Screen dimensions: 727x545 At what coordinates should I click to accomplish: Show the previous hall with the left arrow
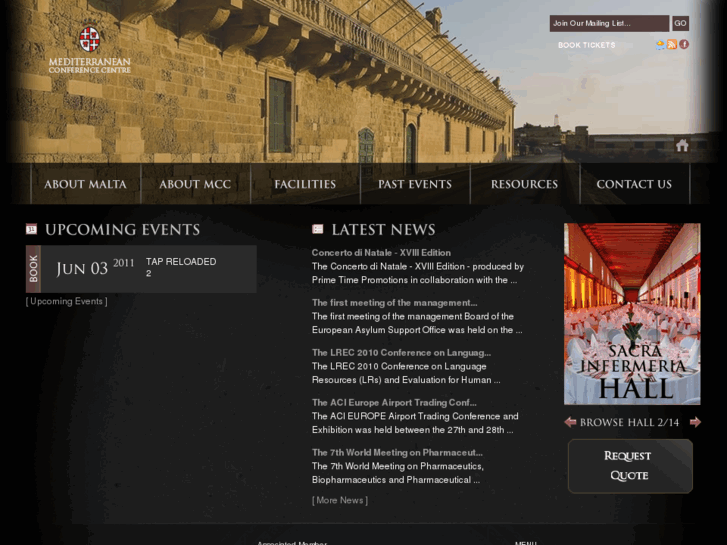570,422
